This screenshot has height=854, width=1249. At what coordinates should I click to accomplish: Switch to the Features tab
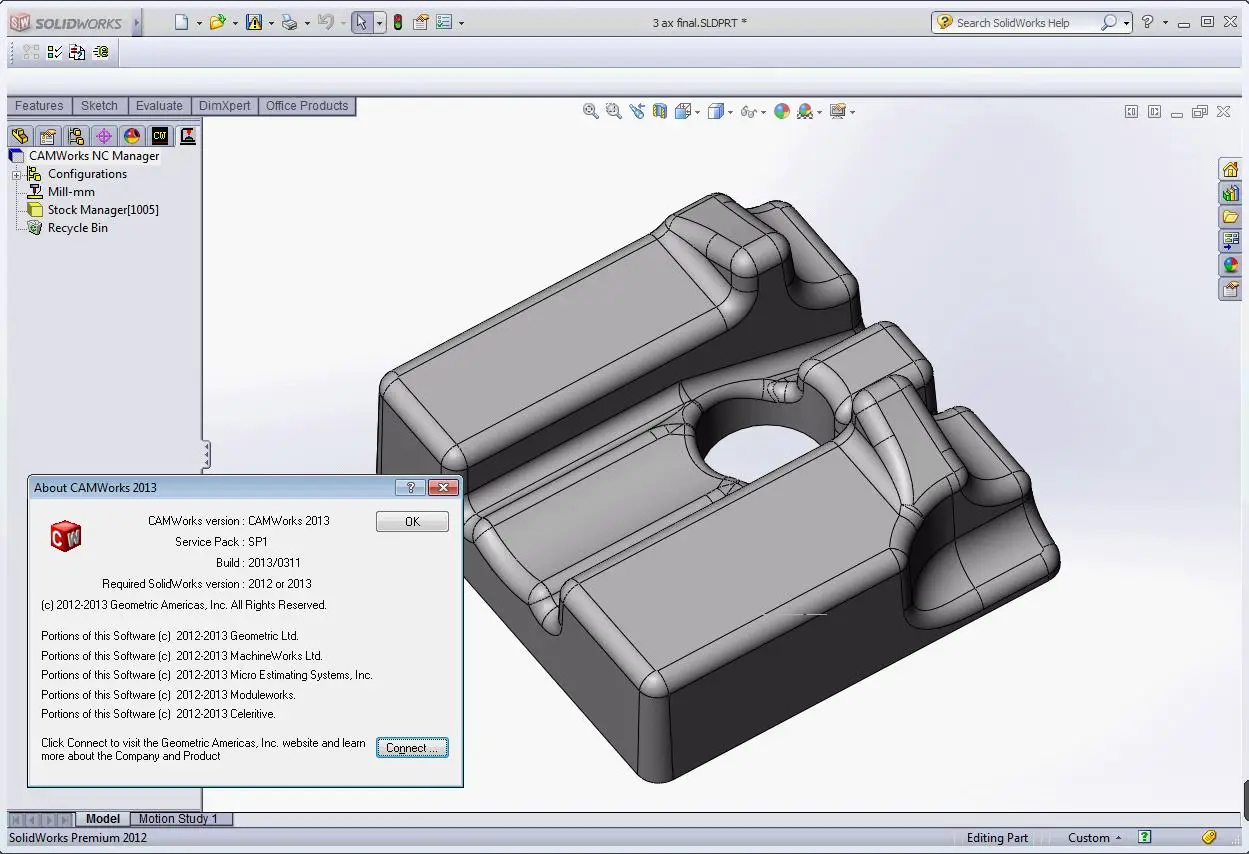tap(39, 106)
